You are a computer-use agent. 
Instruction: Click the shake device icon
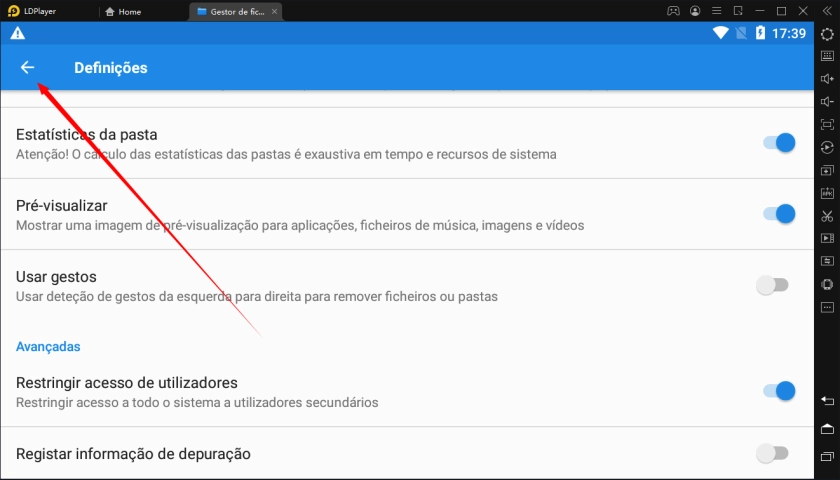click(x=827, y=284)
